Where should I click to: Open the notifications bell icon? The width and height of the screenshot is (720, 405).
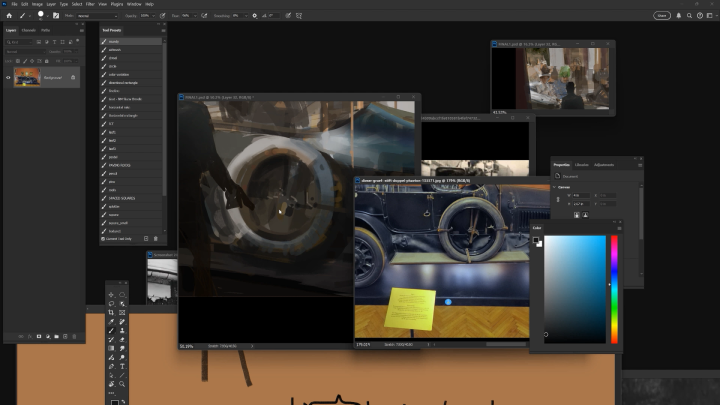679,16
